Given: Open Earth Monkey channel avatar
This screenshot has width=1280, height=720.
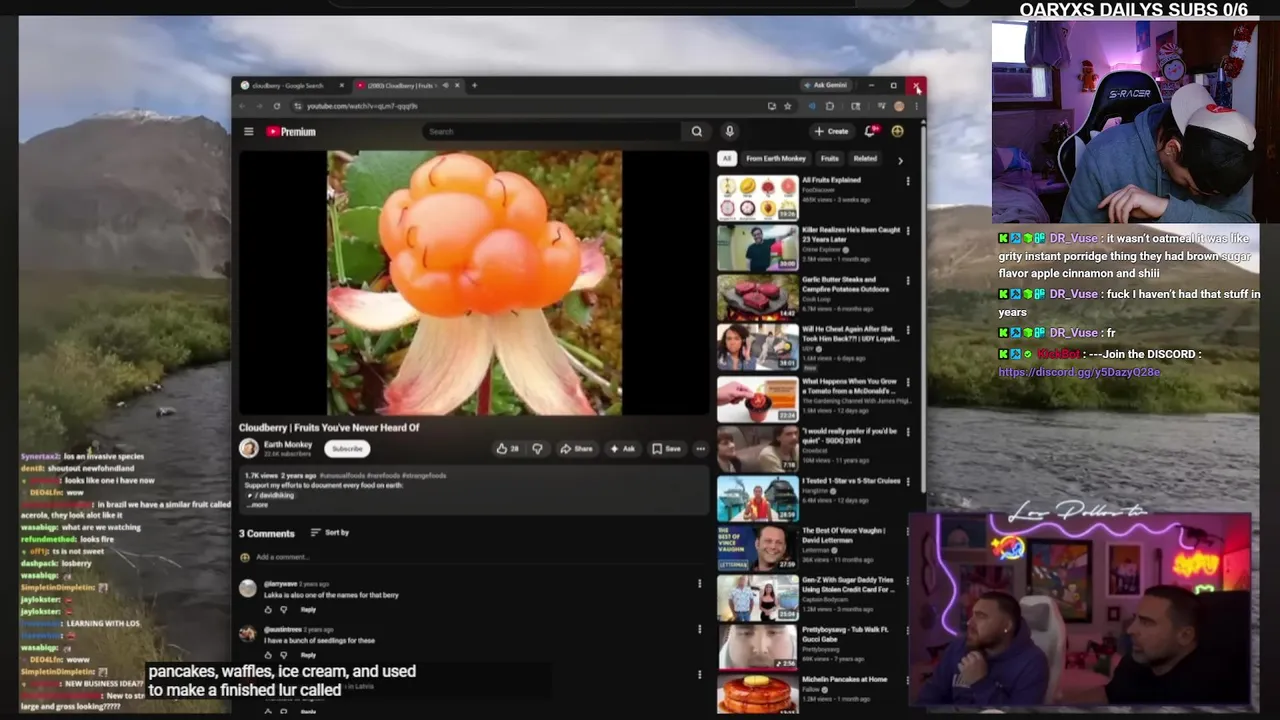Looking at the screenshot, I should (x=248, y=448).
